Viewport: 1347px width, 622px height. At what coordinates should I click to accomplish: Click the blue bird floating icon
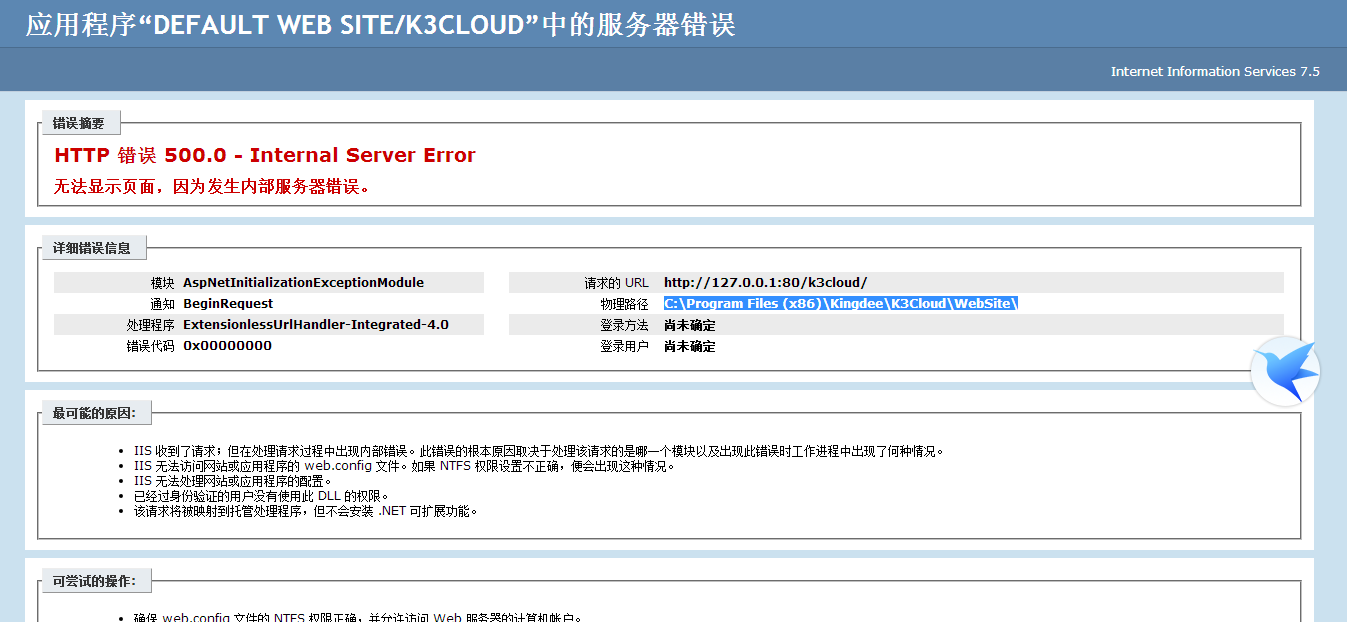point(1286,372)
